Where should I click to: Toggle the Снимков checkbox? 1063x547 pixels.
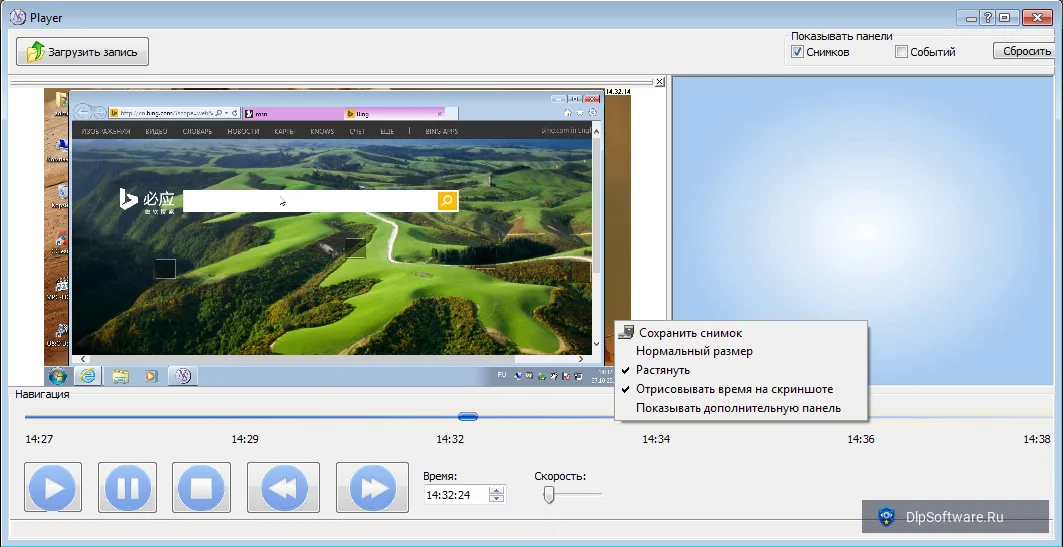[x=797, y=52]
